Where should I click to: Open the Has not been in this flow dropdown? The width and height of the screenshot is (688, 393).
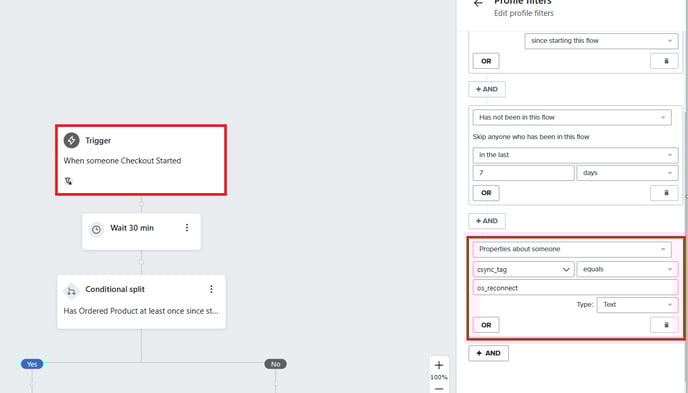(572, 118)
